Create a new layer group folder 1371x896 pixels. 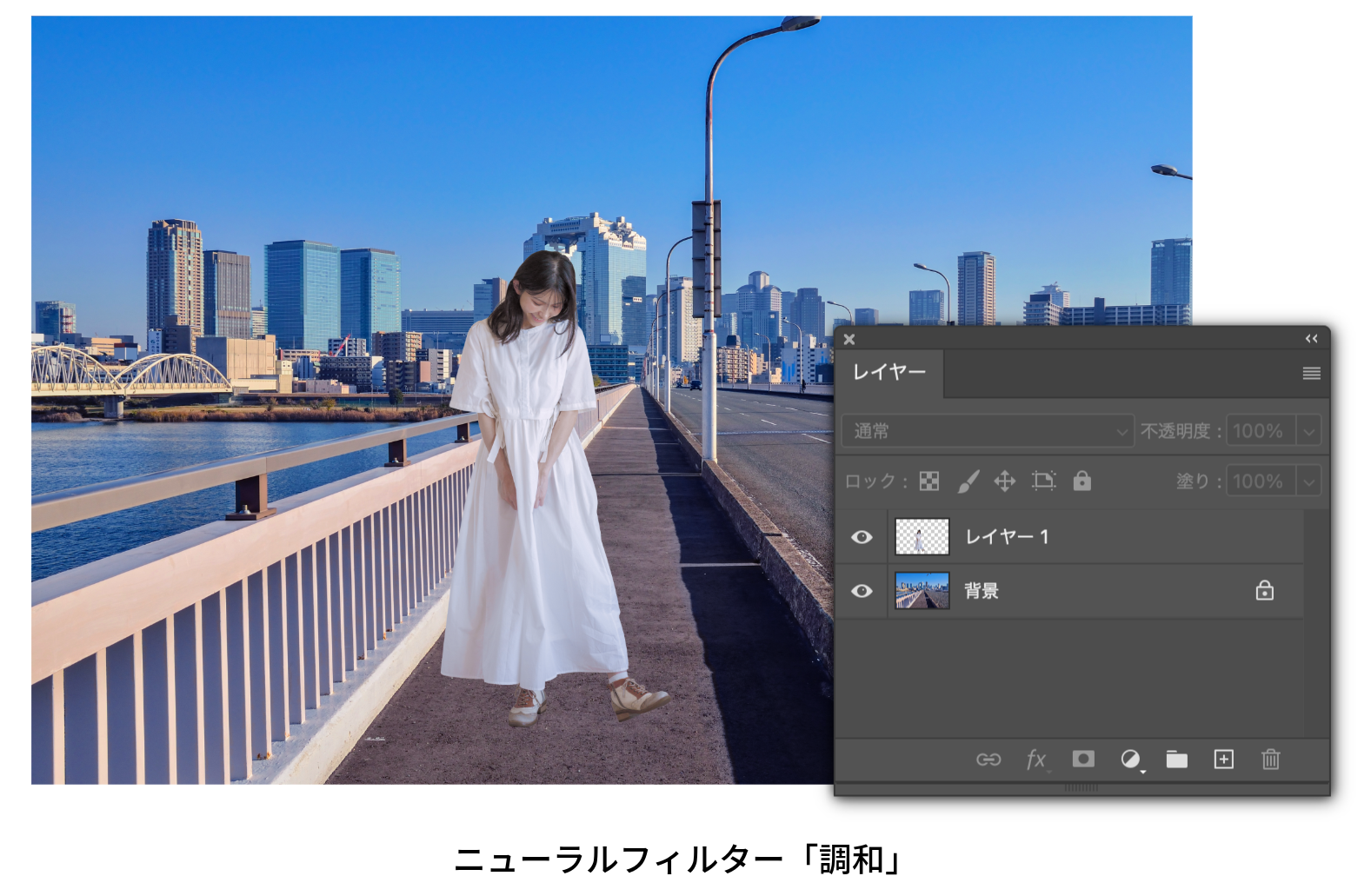tap(1177, 760)
